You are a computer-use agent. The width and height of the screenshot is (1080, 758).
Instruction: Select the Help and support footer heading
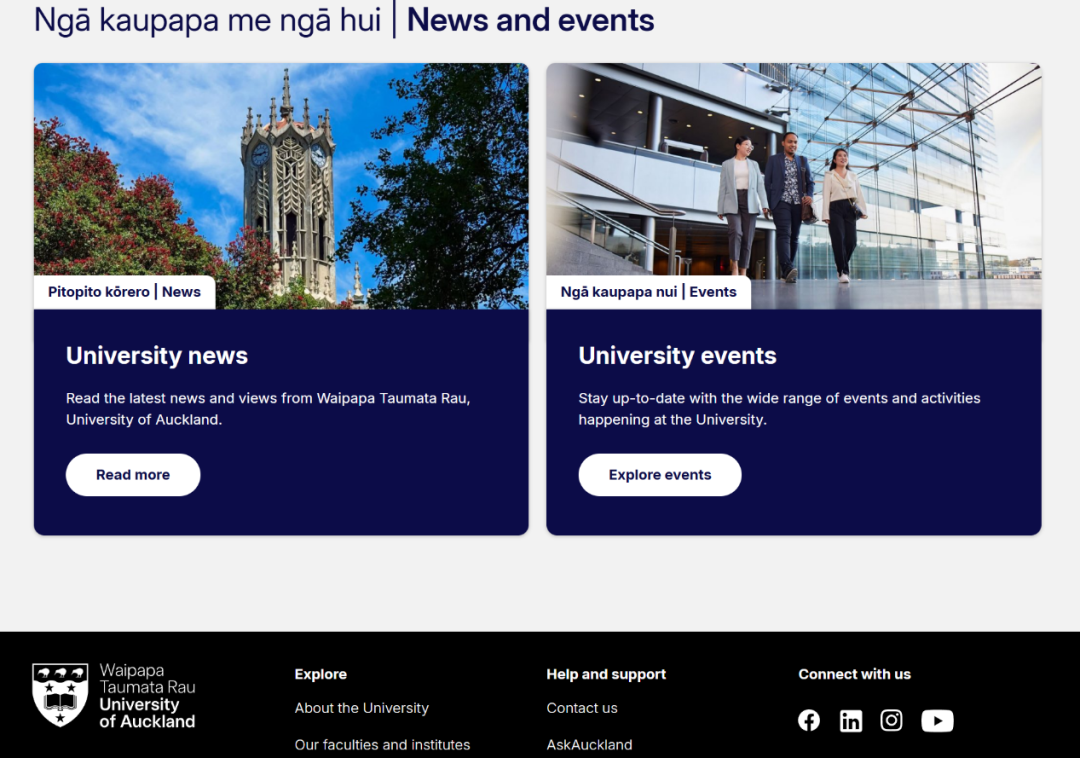pos(606,674)
